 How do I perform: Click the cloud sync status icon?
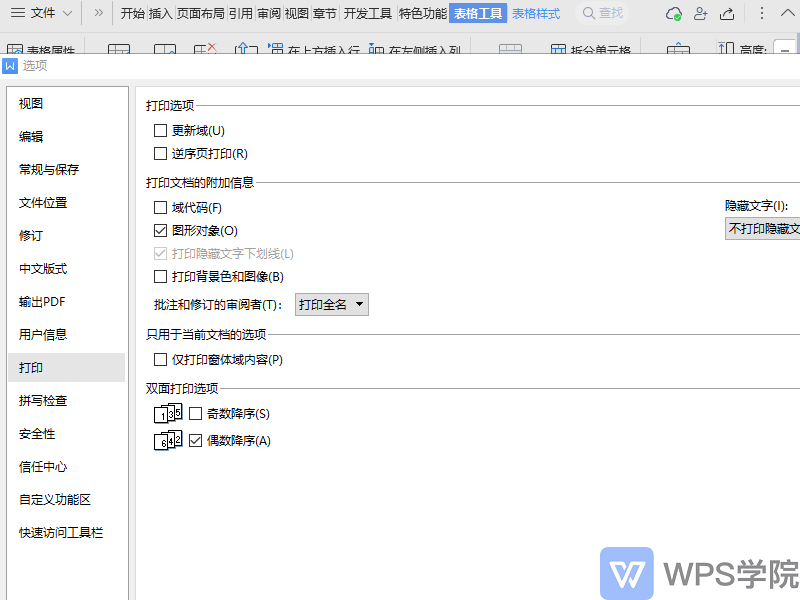coord(673,14)
